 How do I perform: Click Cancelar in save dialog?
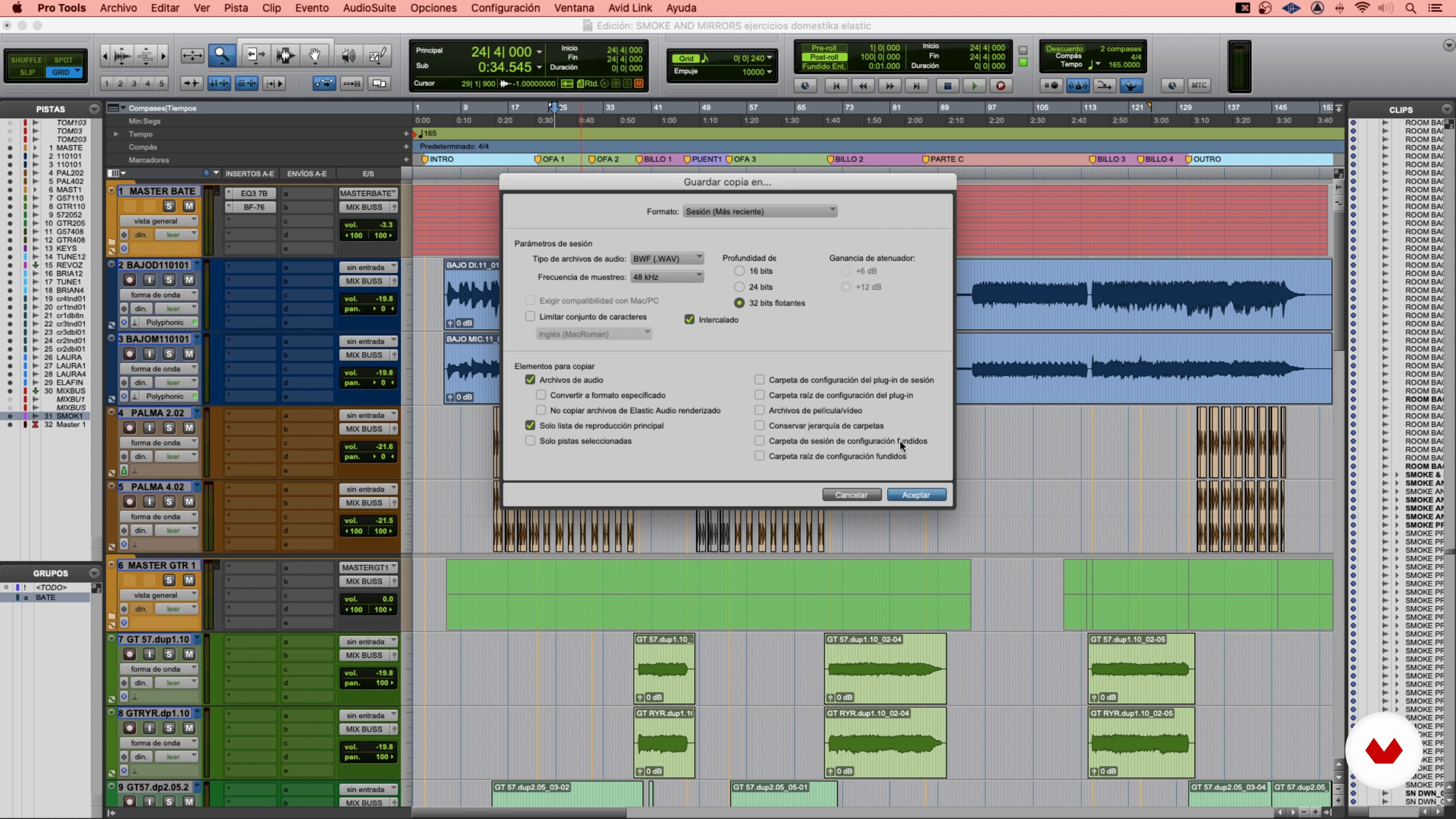[x=851, y=495]
